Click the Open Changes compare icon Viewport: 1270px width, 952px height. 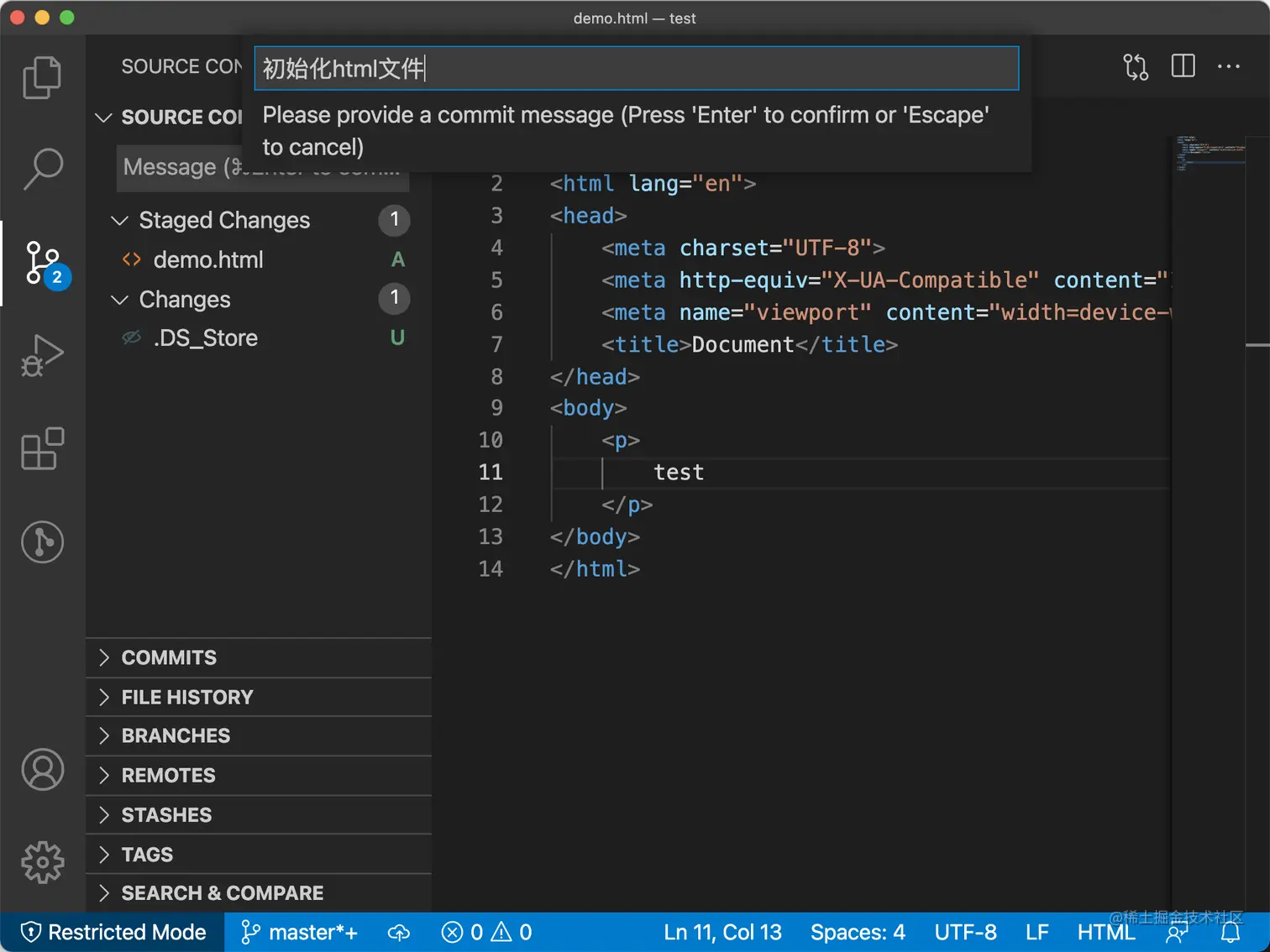point(1136,66)
